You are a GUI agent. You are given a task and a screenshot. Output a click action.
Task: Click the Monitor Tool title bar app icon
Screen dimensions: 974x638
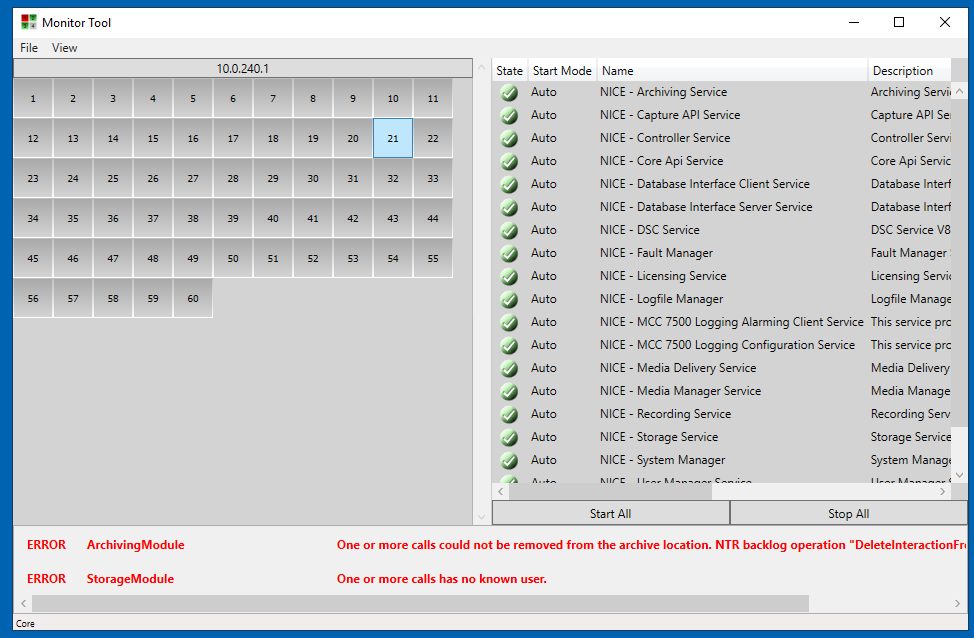(29, 22)
